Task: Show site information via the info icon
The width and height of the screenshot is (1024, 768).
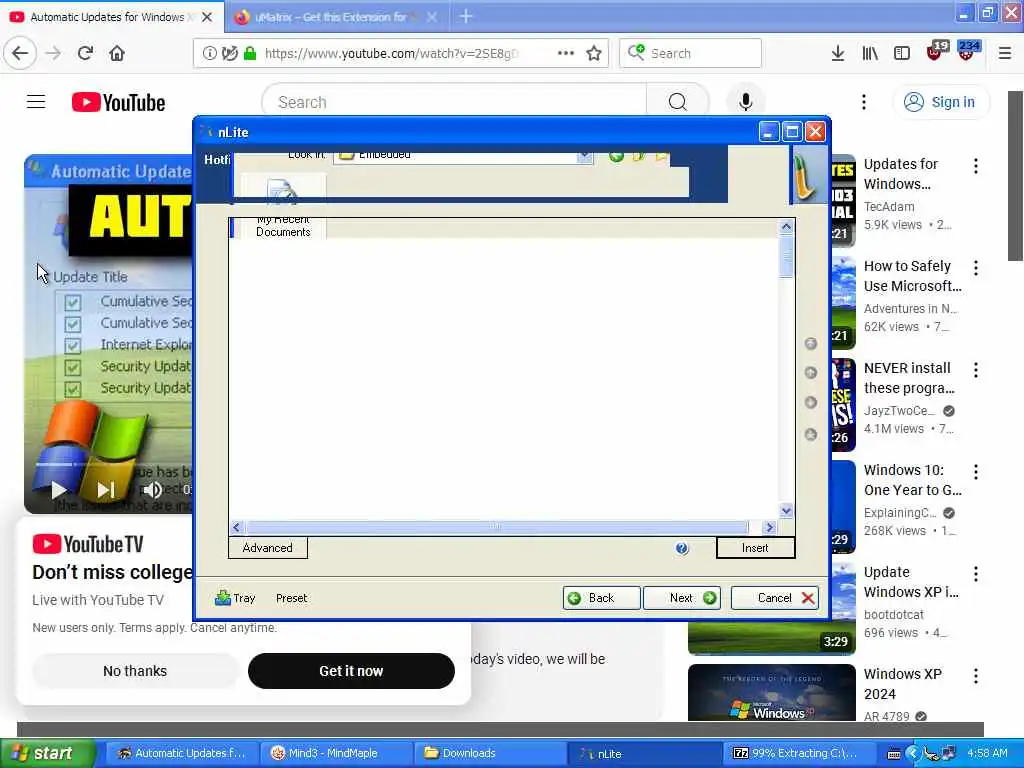Action: pos(209,53)
